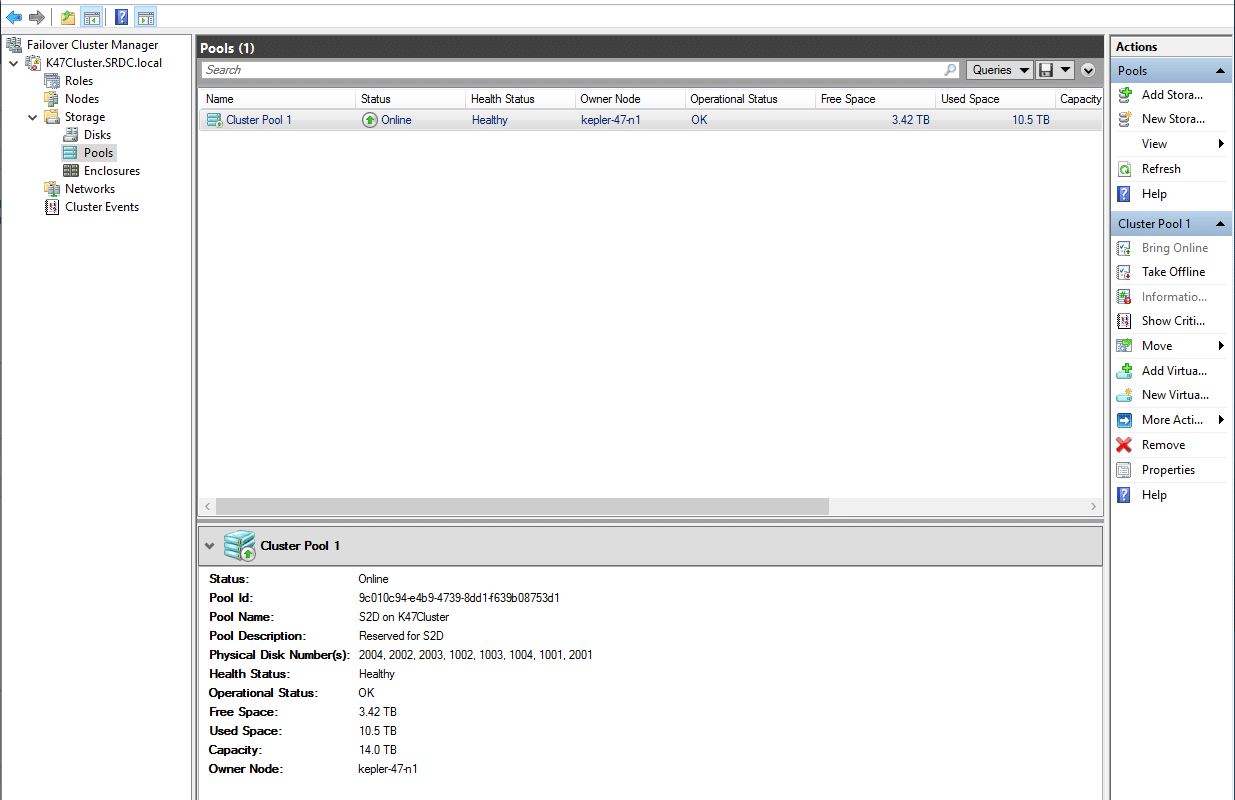Select the Enclosures tree item
The image size is (1235, 800).
pos(112,171)
